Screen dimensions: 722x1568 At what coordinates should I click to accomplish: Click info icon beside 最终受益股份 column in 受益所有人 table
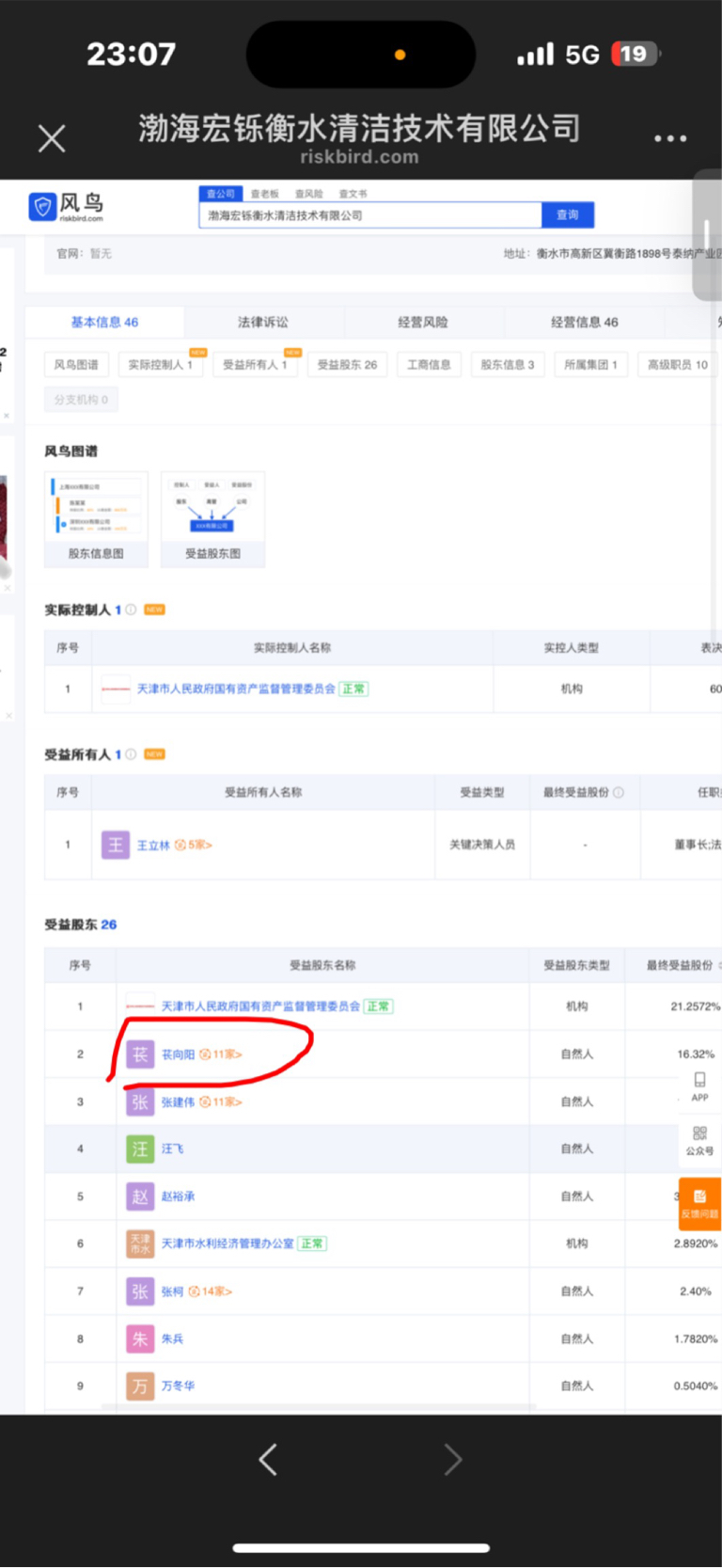pos(618,792)
